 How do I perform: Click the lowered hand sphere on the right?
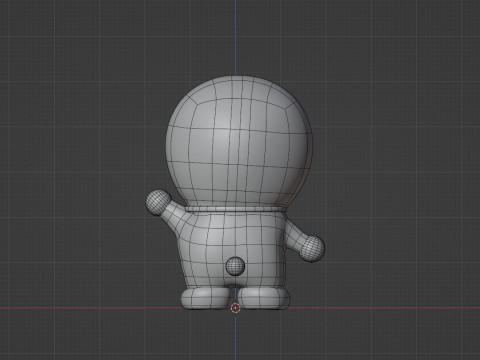pos(312,248)
